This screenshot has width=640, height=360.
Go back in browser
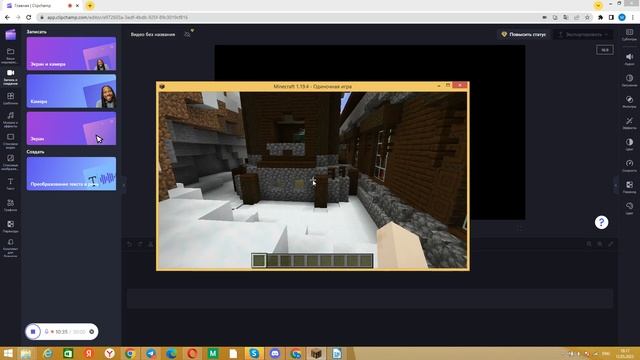(x=7, y=17)
